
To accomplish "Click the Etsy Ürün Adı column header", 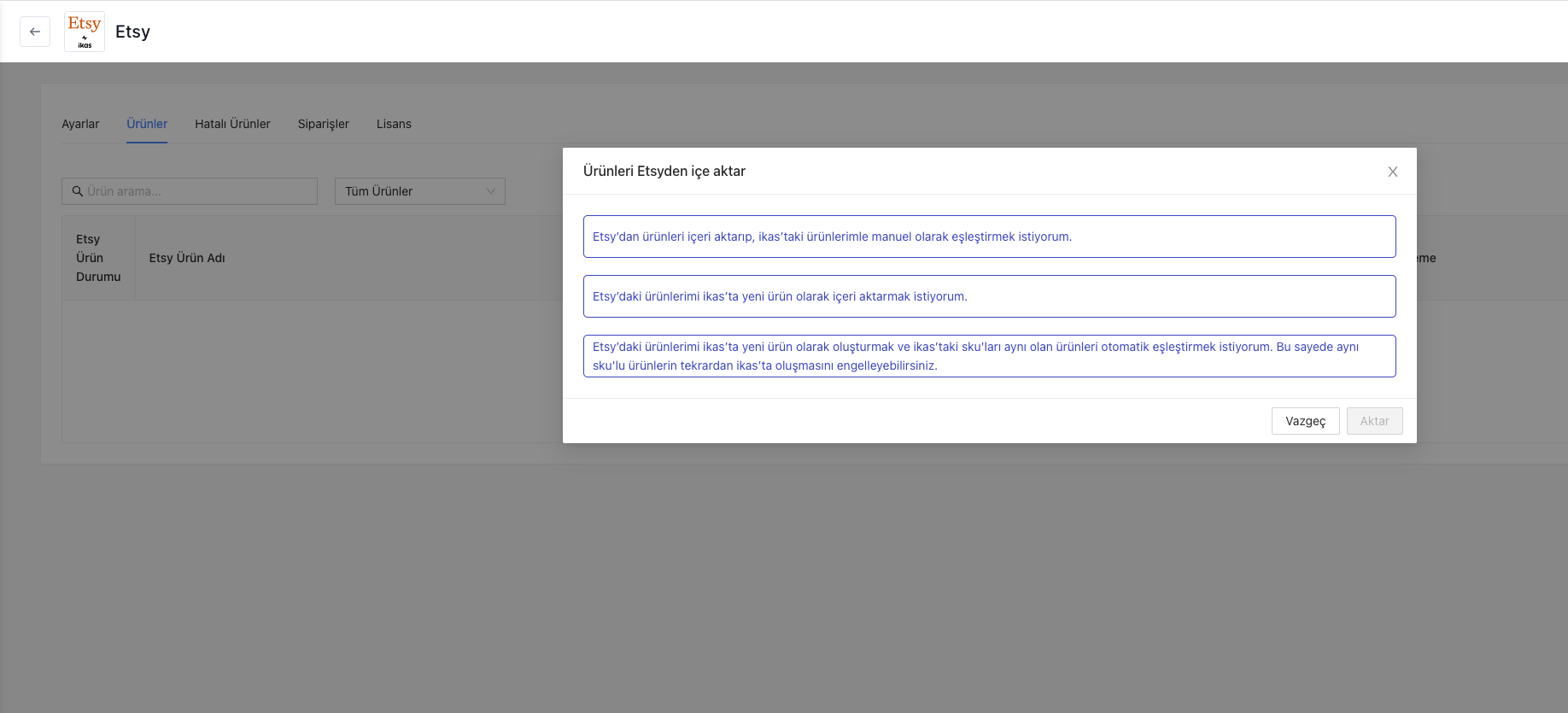I will pyautogui.click(x=187, y=258).
